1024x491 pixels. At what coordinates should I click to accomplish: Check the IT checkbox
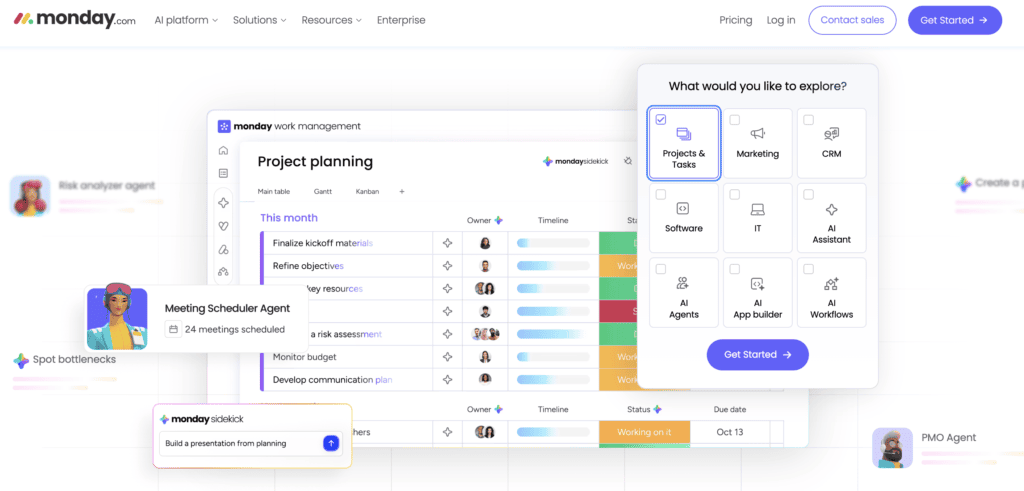735,195
